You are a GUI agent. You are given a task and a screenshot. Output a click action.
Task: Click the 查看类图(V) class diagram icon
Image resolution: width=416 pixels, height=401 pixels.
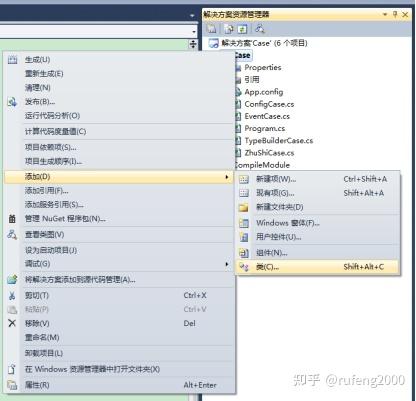[12, 235]
